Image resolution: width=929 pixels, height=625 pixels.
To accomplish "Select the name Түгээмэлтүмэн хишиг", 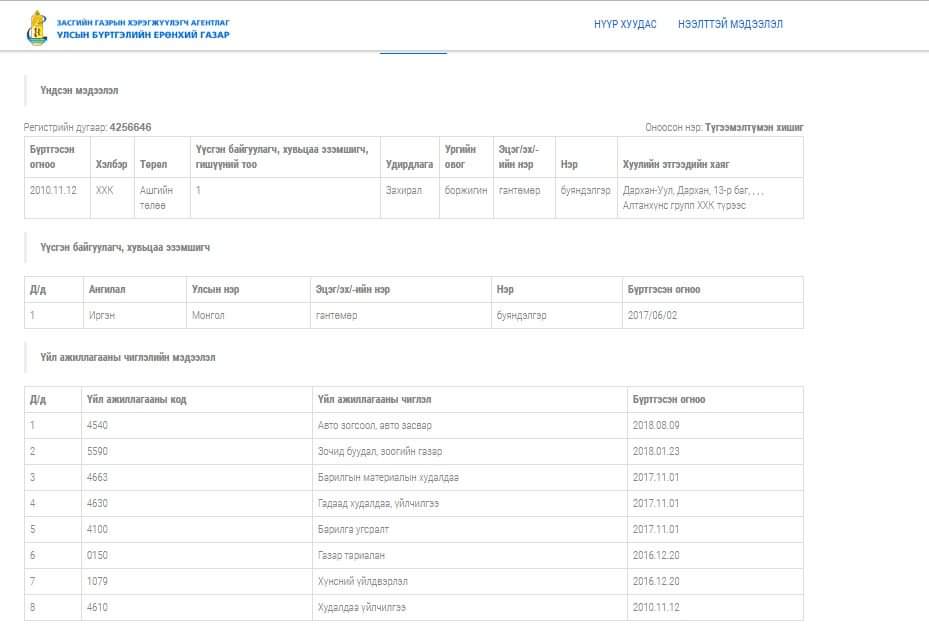I will (x=754, y=127).
